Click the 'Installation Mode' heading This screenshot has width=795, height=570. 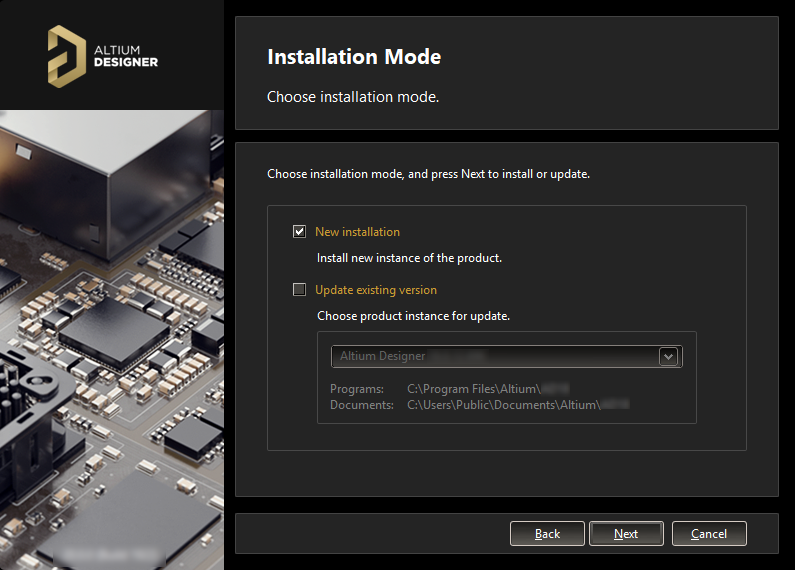(x=354, y=57)
